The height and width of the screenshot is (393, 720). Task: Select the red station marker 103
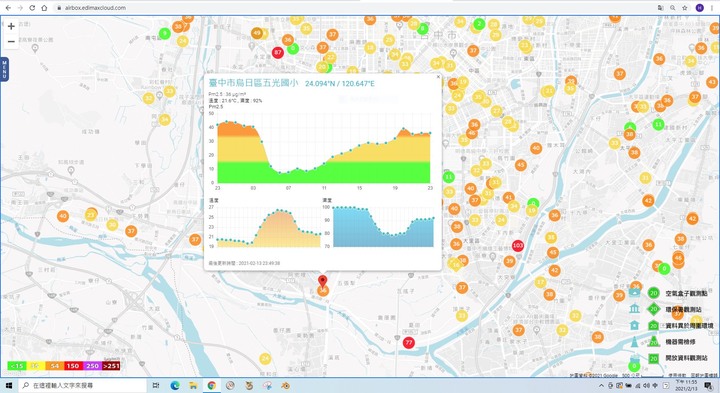[518, 246]
